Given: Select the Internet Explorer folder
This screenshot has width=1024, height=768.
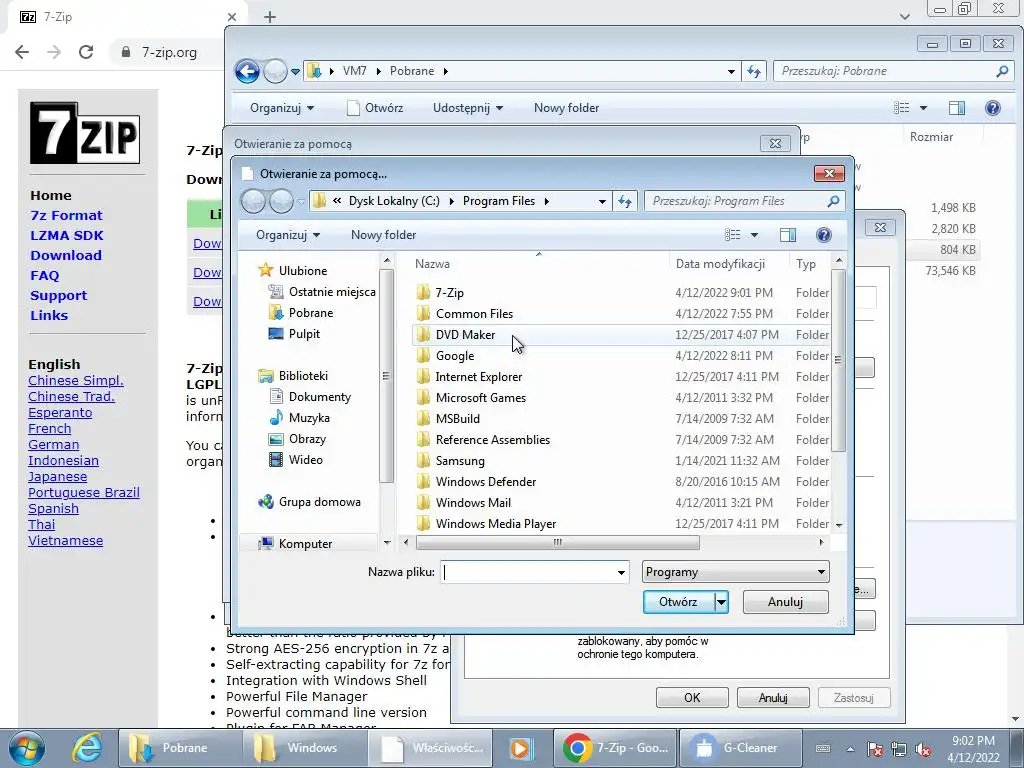Looking at the screenshot, I should coord(478,376).
